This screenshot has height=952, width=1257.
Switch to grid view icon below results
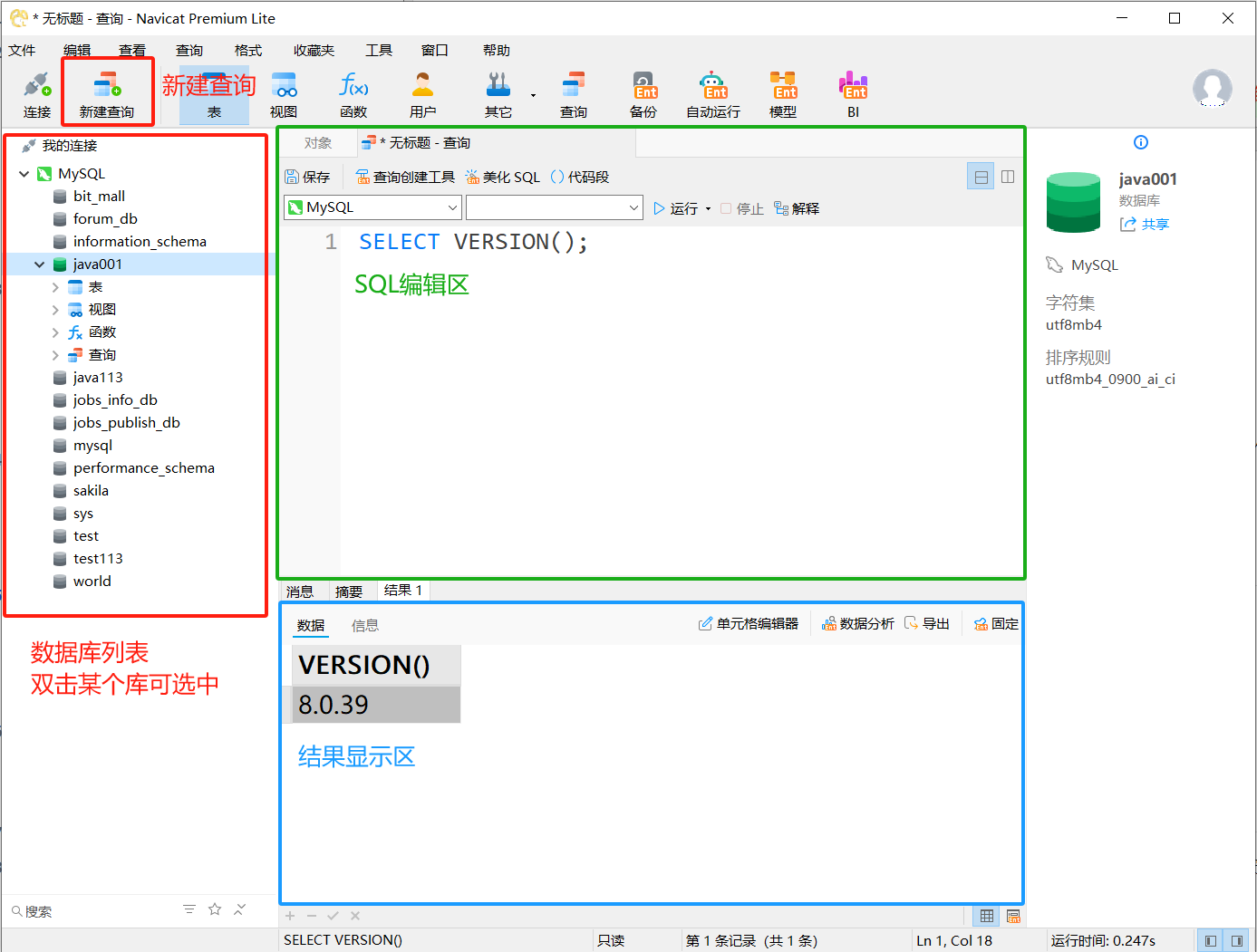click(x=987, y=916)
